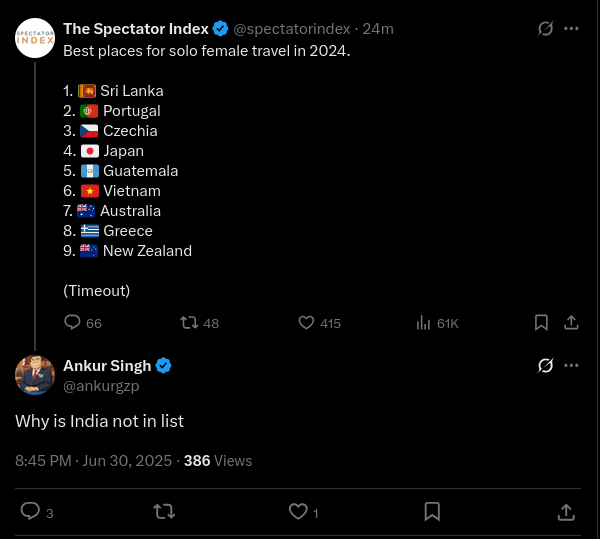This screenshot has height=539, width=600.
Task: Click Grok icon on Spectator Index tweet
Action: 545,28
